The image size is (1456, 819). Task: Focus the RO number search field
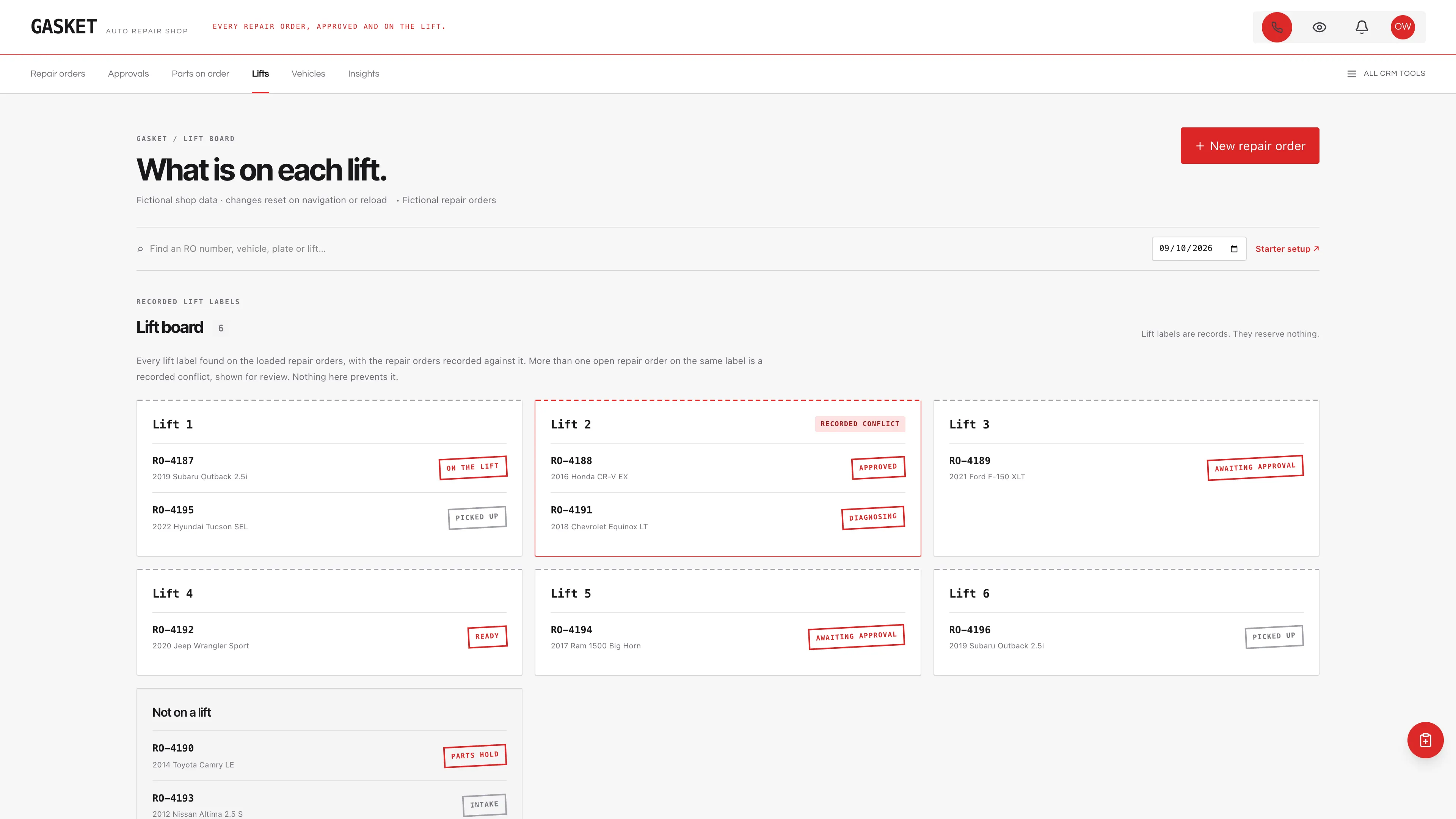coord(644,249)
